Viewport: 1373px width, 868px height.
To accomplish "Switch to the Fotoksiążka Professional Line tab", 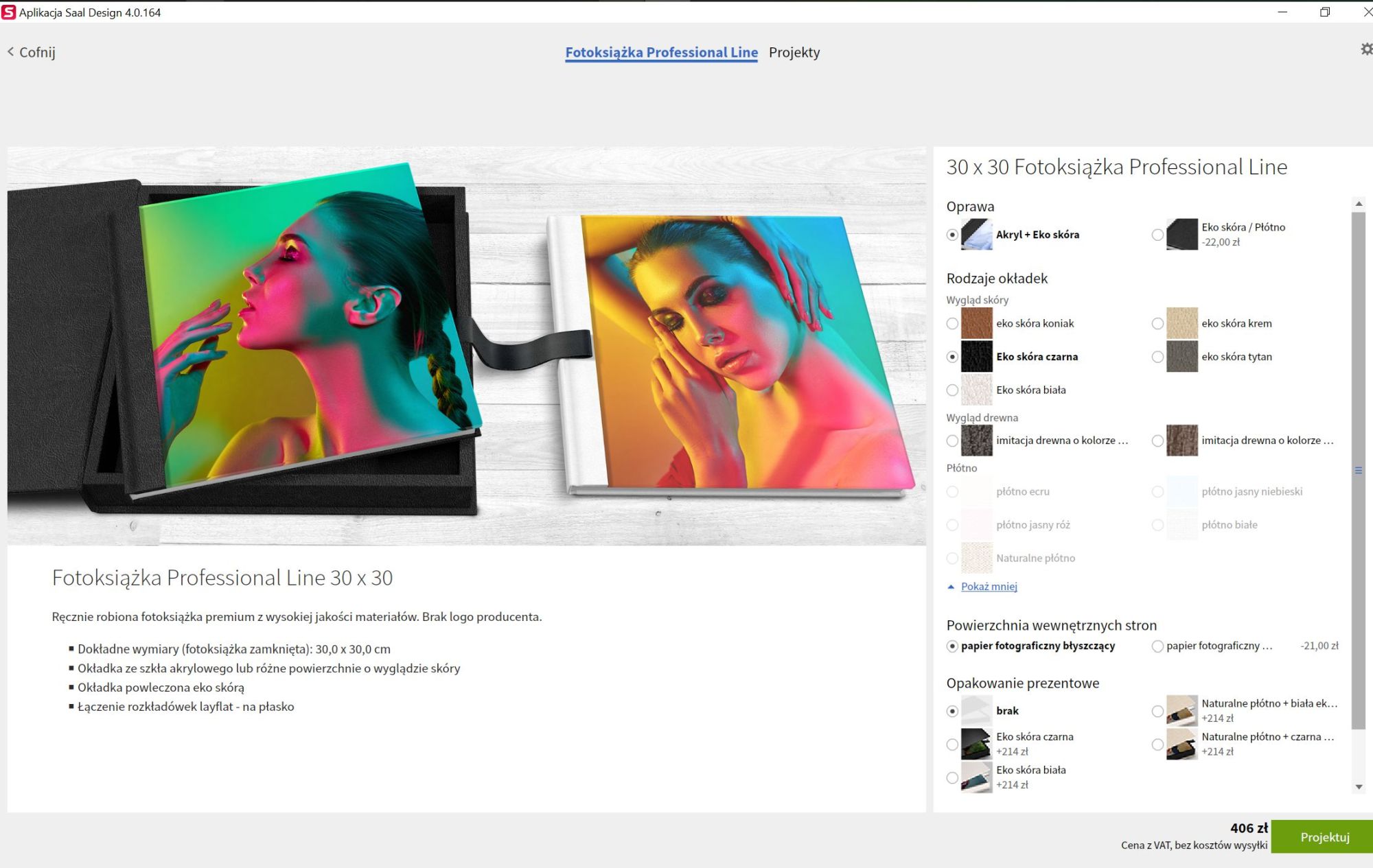I will pos(661,52).
